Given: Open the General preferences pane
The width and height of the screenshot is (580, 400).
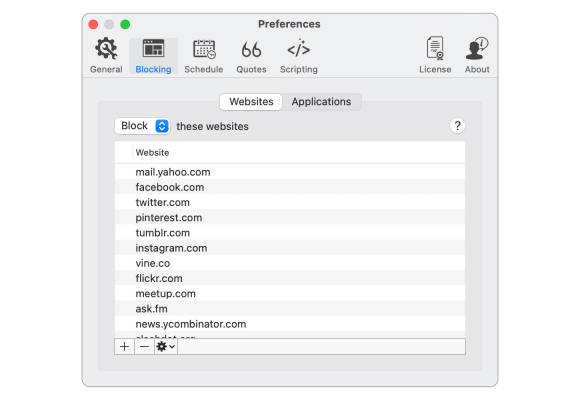Looking at the screenshot, I should (x=106, y=56).
